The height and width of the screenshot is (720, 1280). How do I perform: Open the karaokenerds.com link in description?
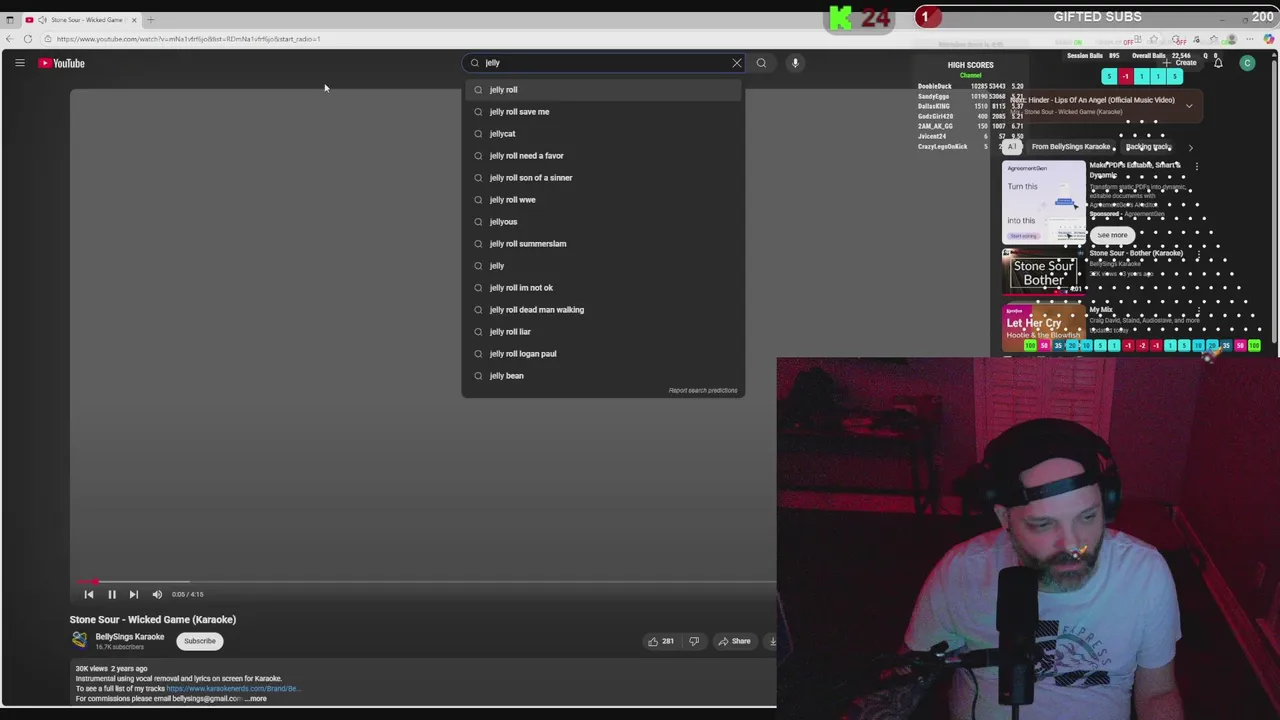point(232,688)
